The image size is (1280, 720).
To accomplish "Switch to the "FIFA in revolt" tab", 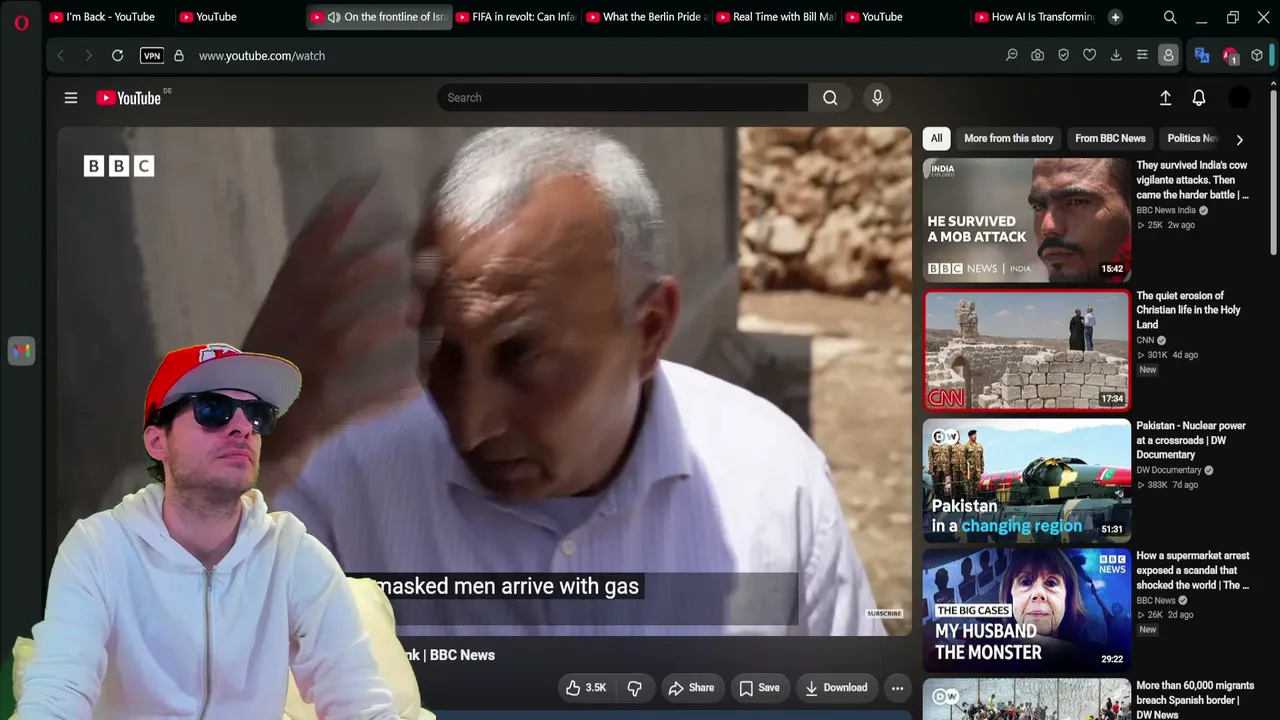I will (516, 17).
